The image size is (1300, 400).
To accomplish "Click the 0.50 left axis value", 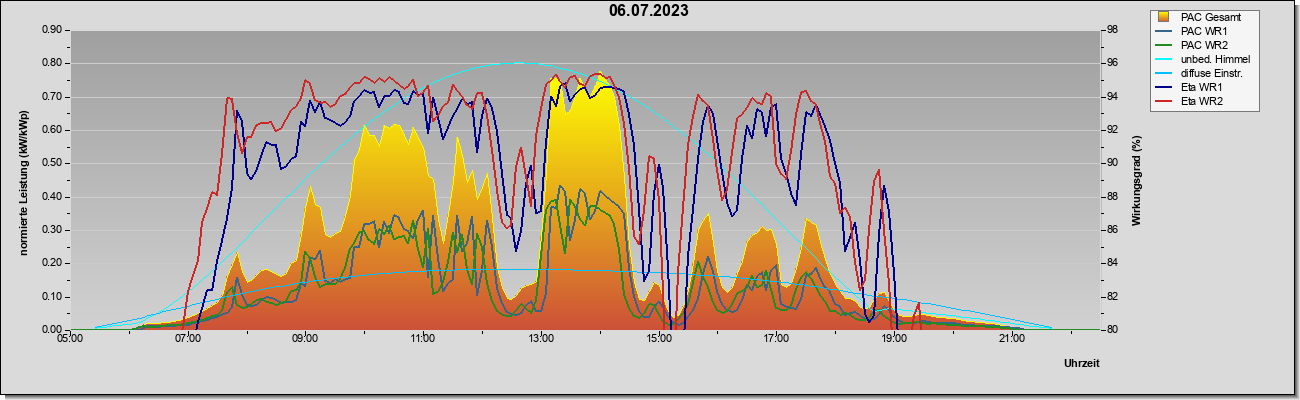I will pos(51,163).
